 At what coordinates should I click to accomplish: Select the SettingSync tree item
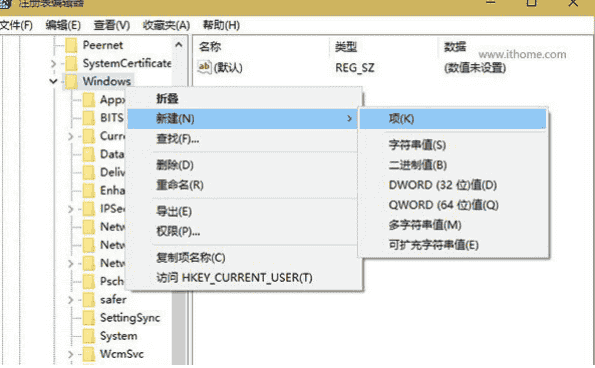tap(130, 318)
